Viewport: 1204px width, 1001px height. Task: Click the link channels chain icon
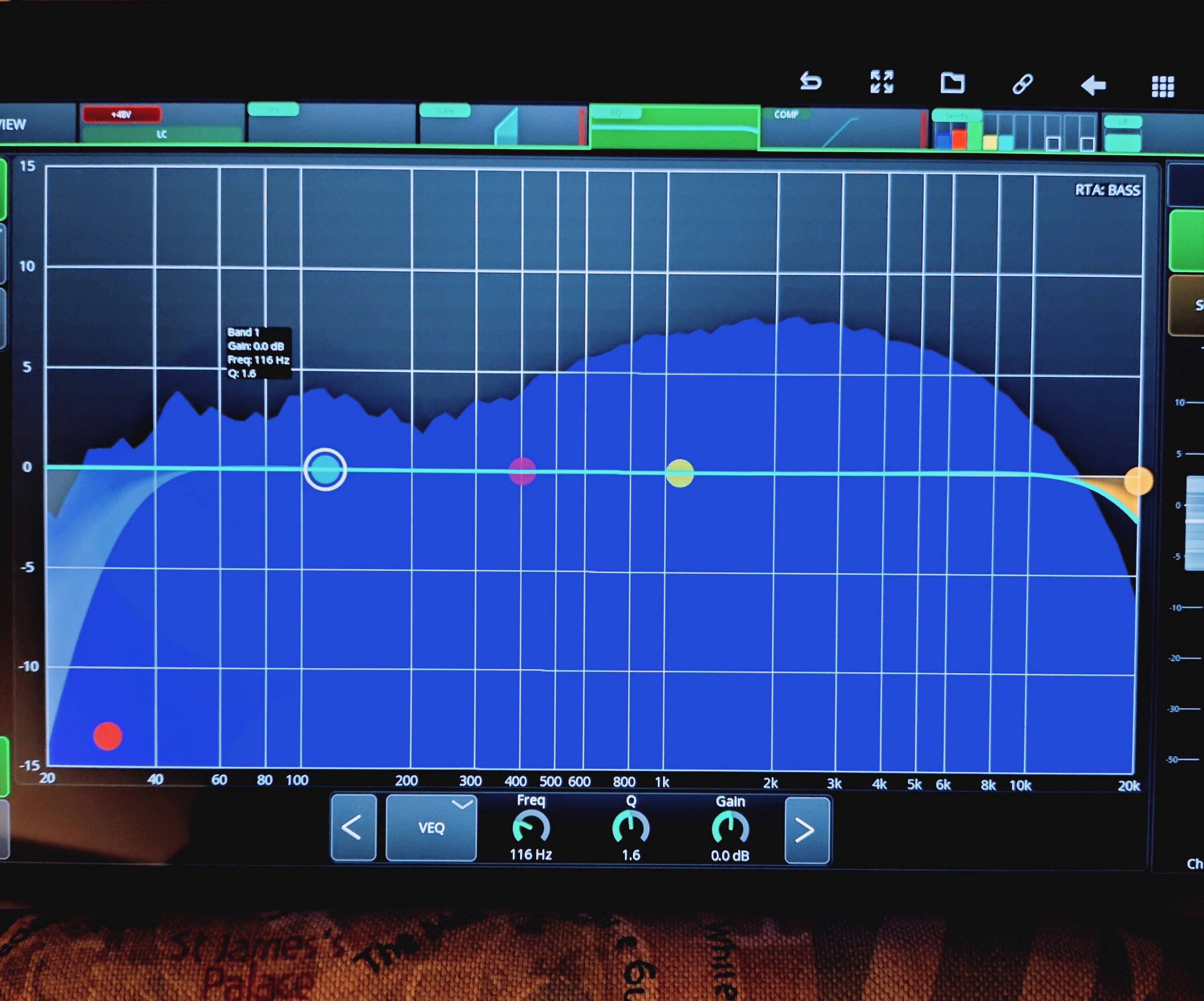pyautogui.click(x=1022, y=84)
